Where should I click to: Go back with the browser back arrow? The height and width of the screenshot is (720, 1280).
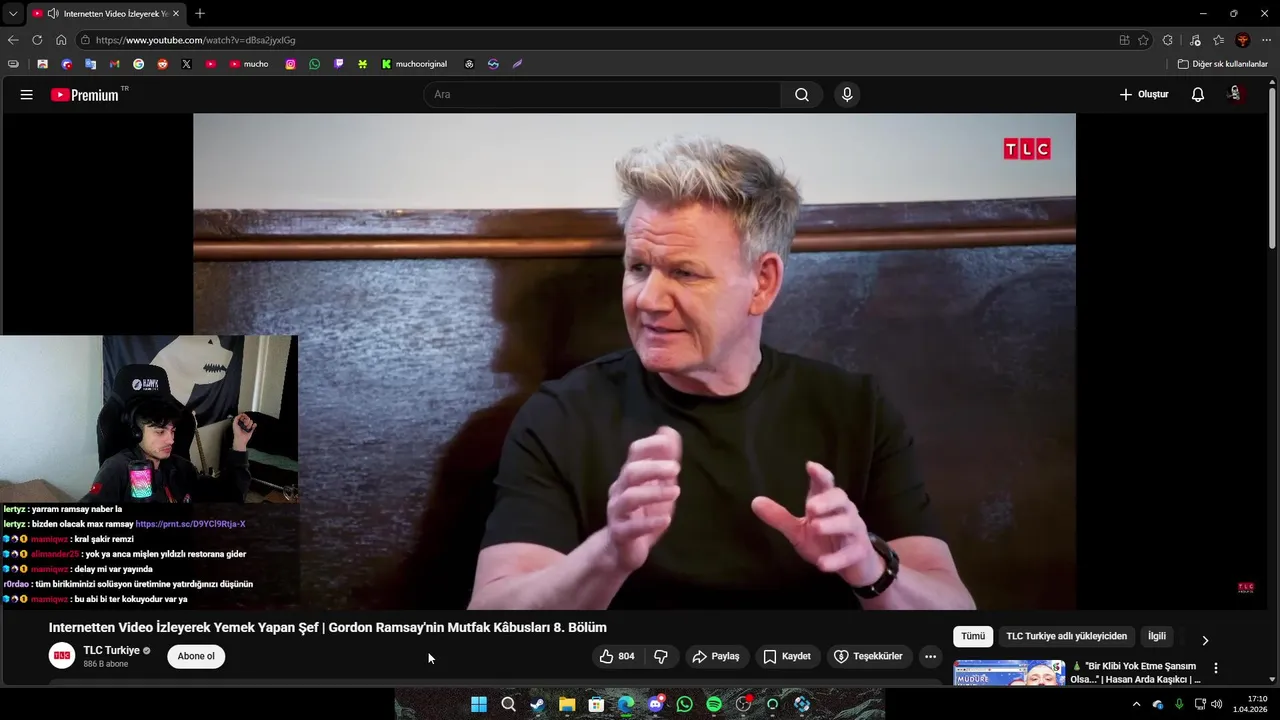(x=13, y=40)
